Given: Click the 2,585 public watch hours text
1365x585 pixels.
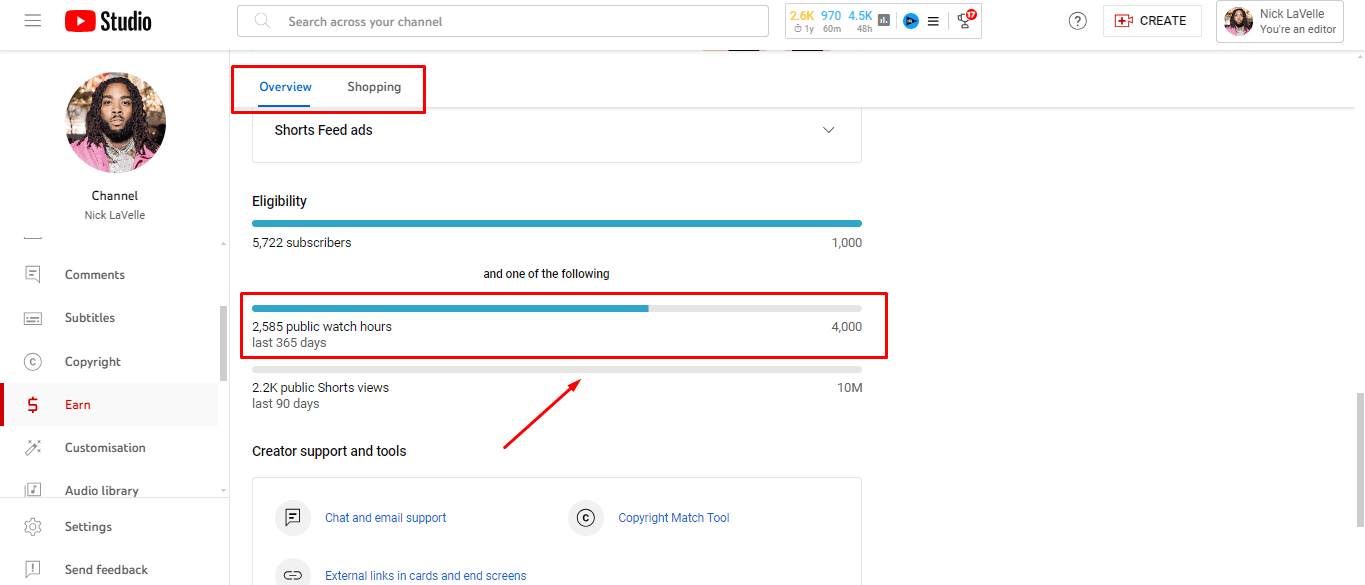Looking at the screenshot, I should pyautogui.click(x=322, y=327).
